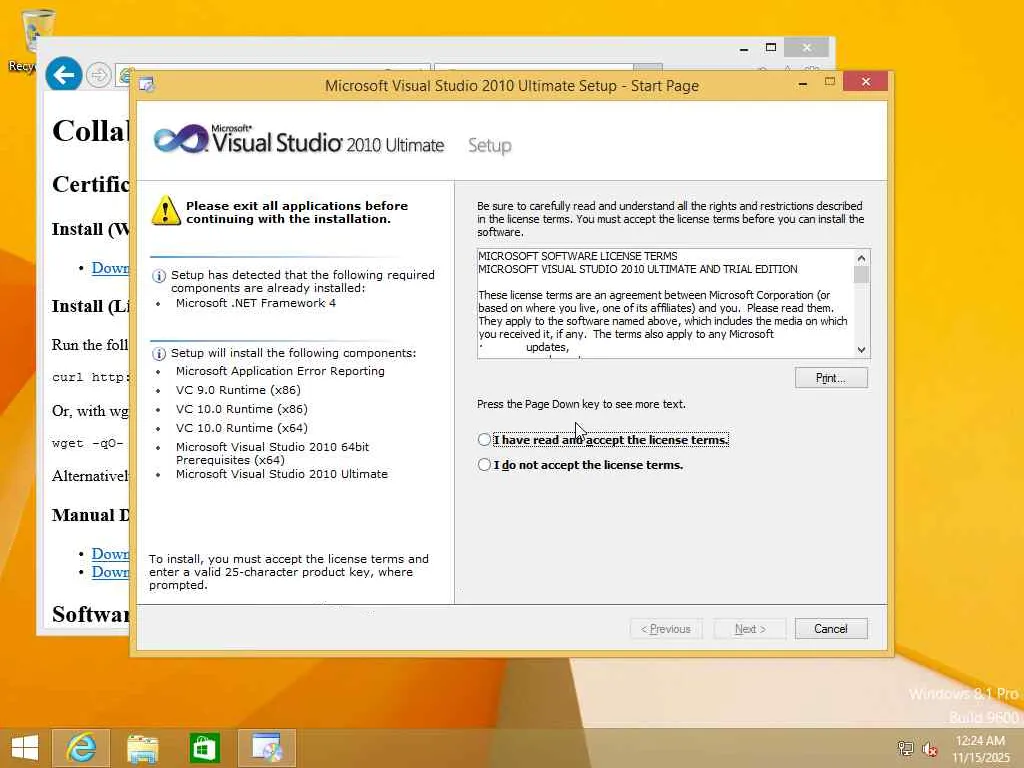
Task: Click the muted volume tray icon
Action: click(x=929, y=749)
